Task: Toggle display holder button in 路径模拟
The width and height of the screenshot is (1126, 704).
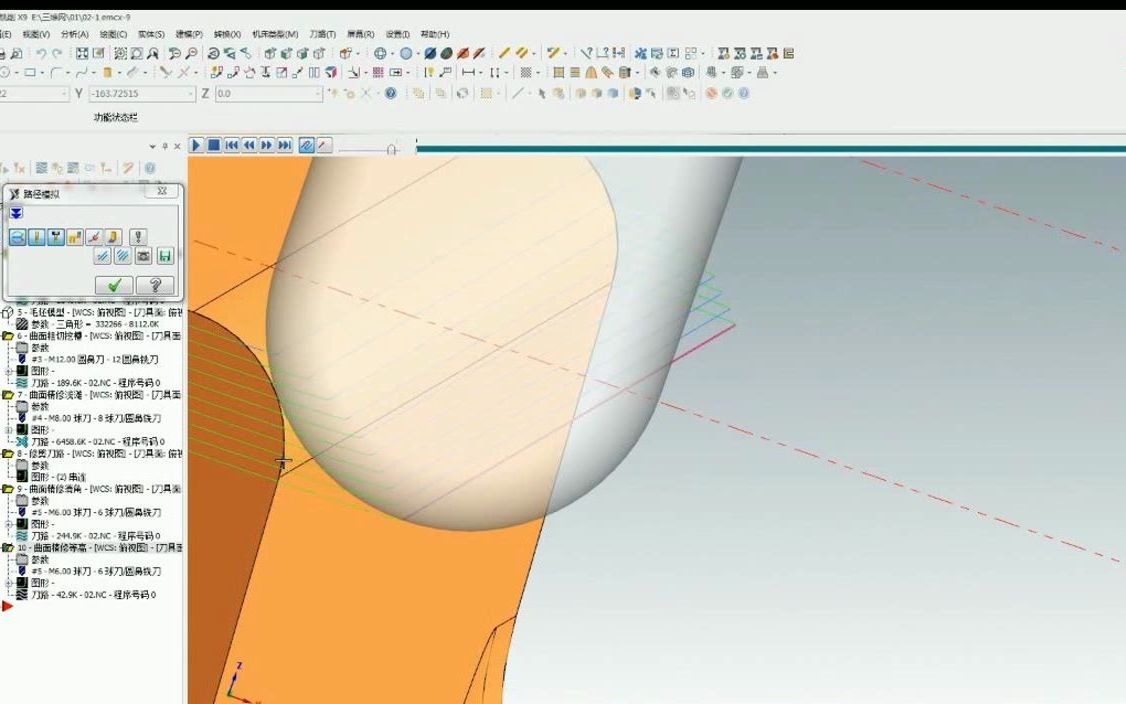Action: [x=55, y=236]
